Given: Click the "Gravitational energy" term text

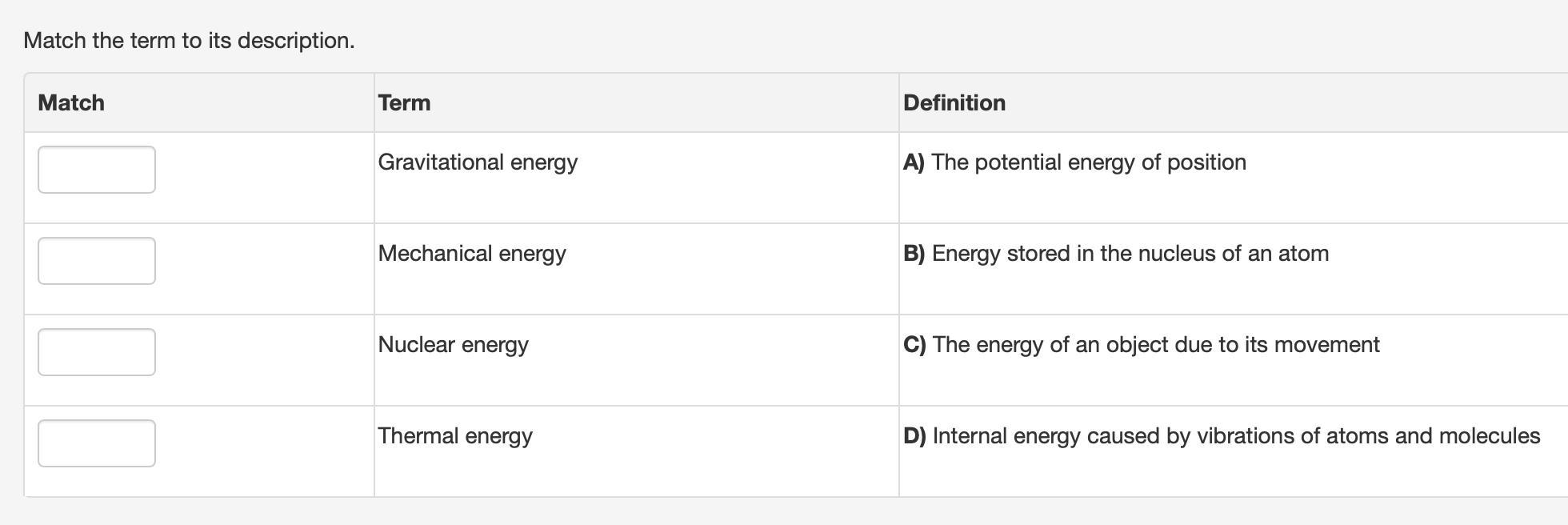Looking at the screenshot, I should [478, 162].
